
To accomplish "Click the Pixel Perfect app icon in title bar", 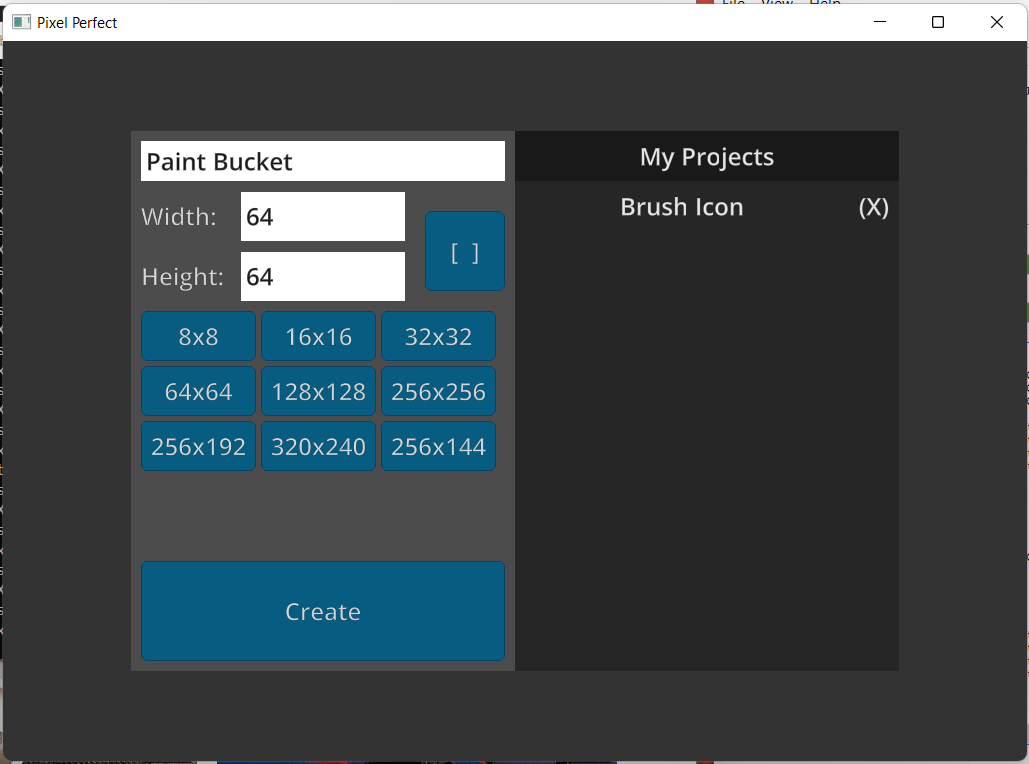I will click(21, 22).
